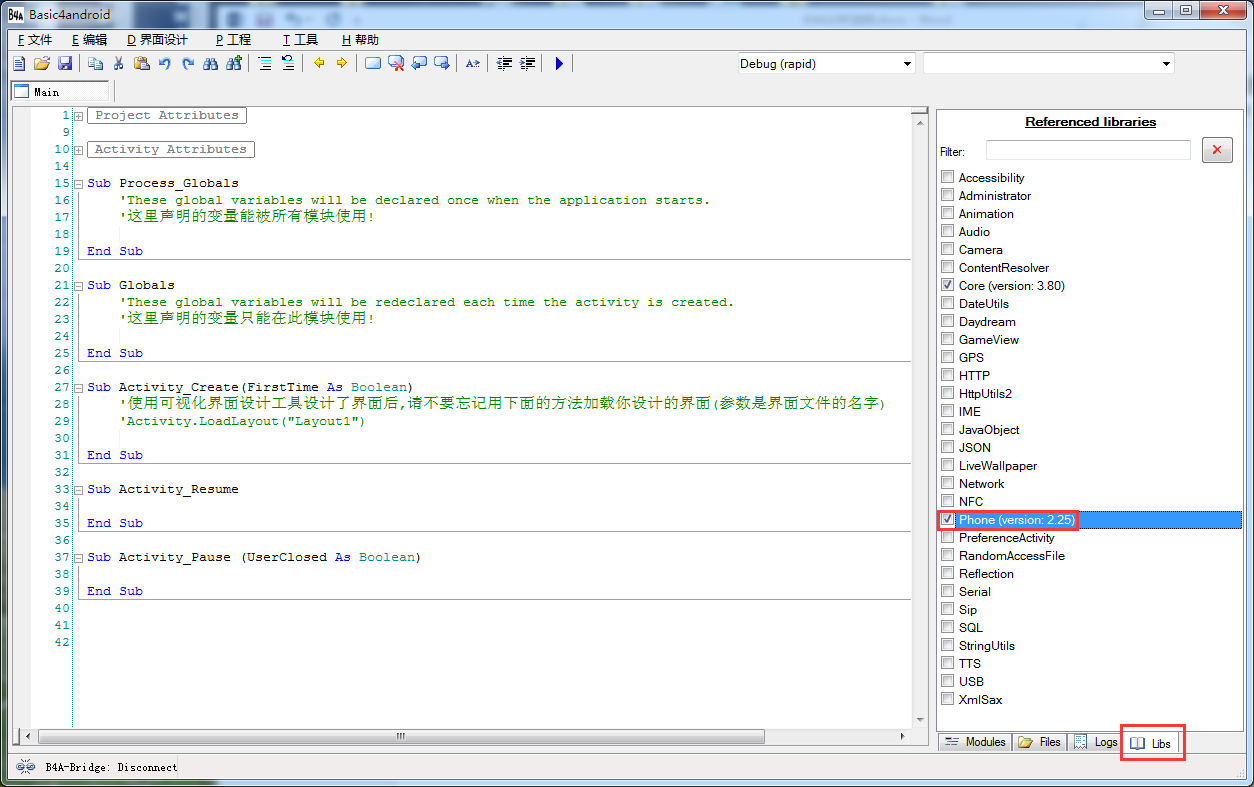
Task: Expand the Project Attributes region
Action: 78,116
